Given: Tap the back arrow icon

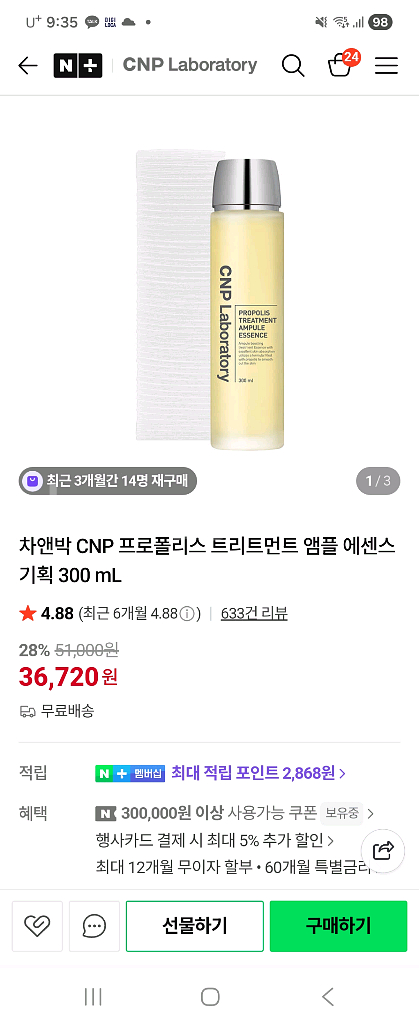Looking at the screenshot, I should click(x=27, y=65).
